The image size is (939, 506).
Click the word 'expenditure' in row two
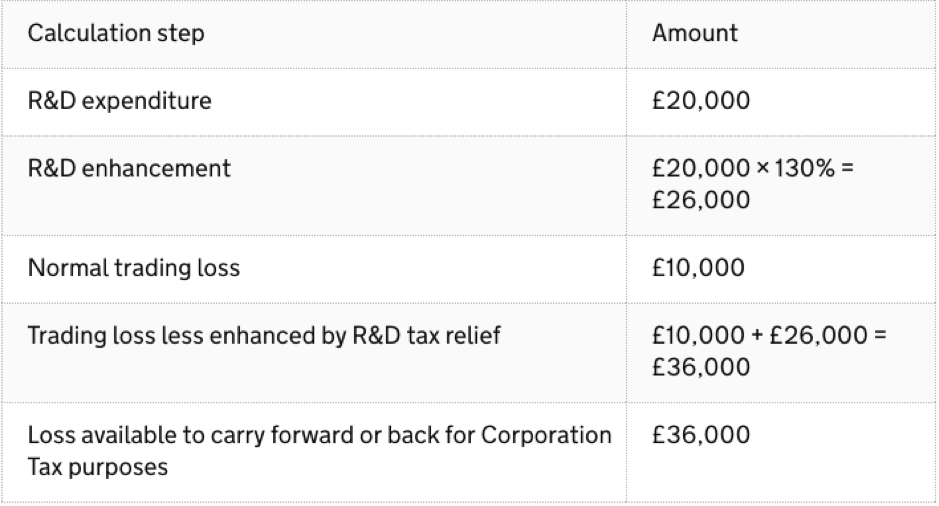(146, 101)
